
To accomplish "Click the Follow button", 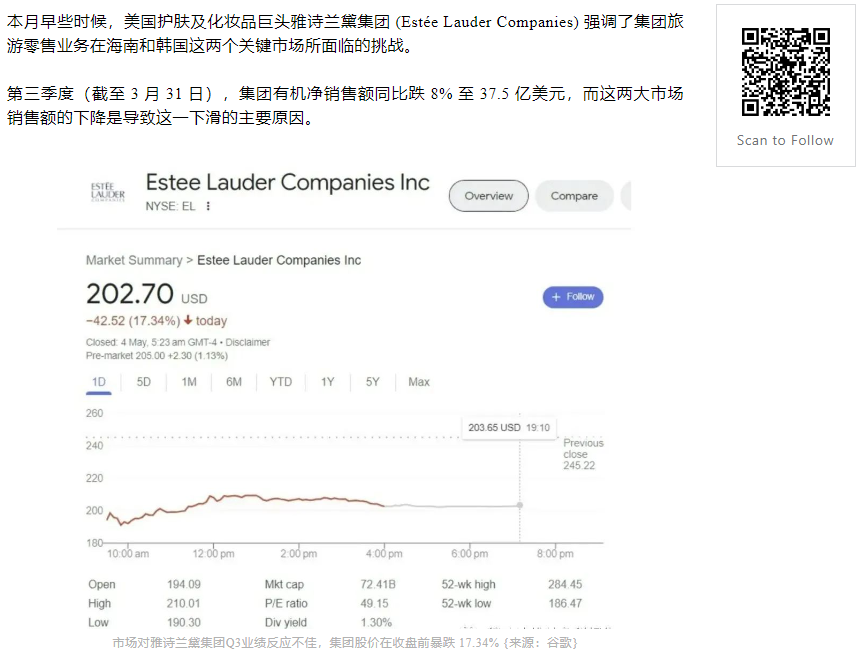I will 574,297.
